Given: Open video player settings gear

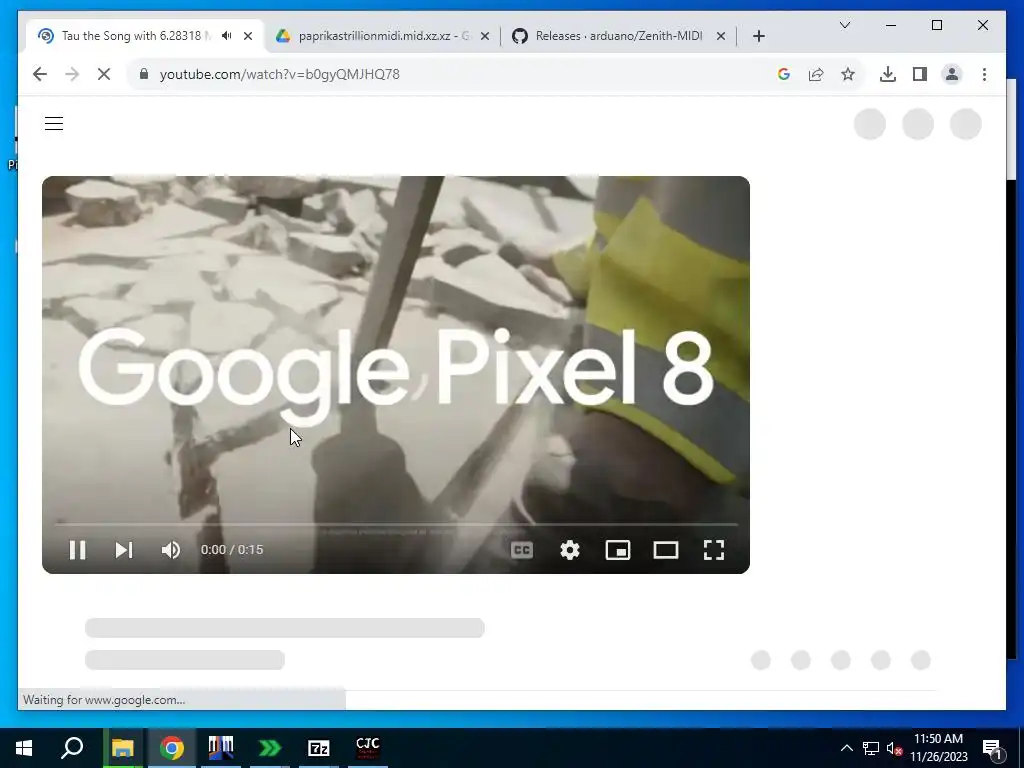Looking at the screenshot, I should [x=569, y=550].
